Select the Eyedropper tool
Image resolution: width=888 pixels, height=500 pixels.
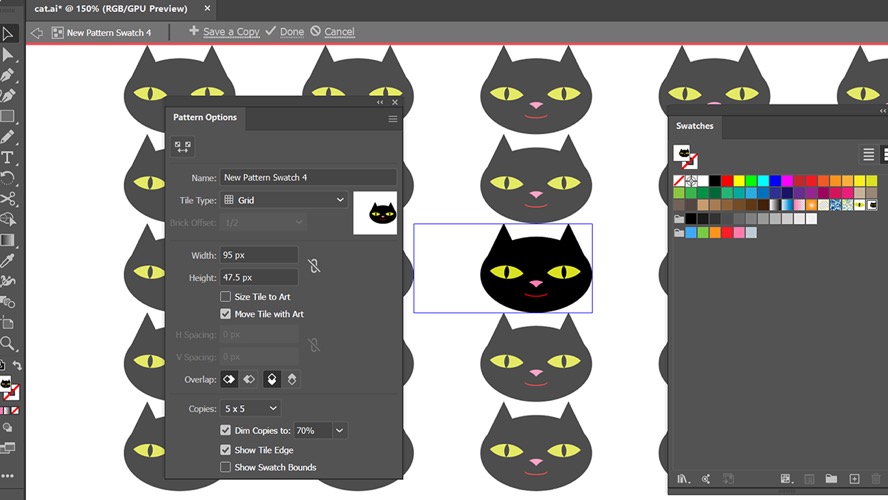(x=7, y=260)
